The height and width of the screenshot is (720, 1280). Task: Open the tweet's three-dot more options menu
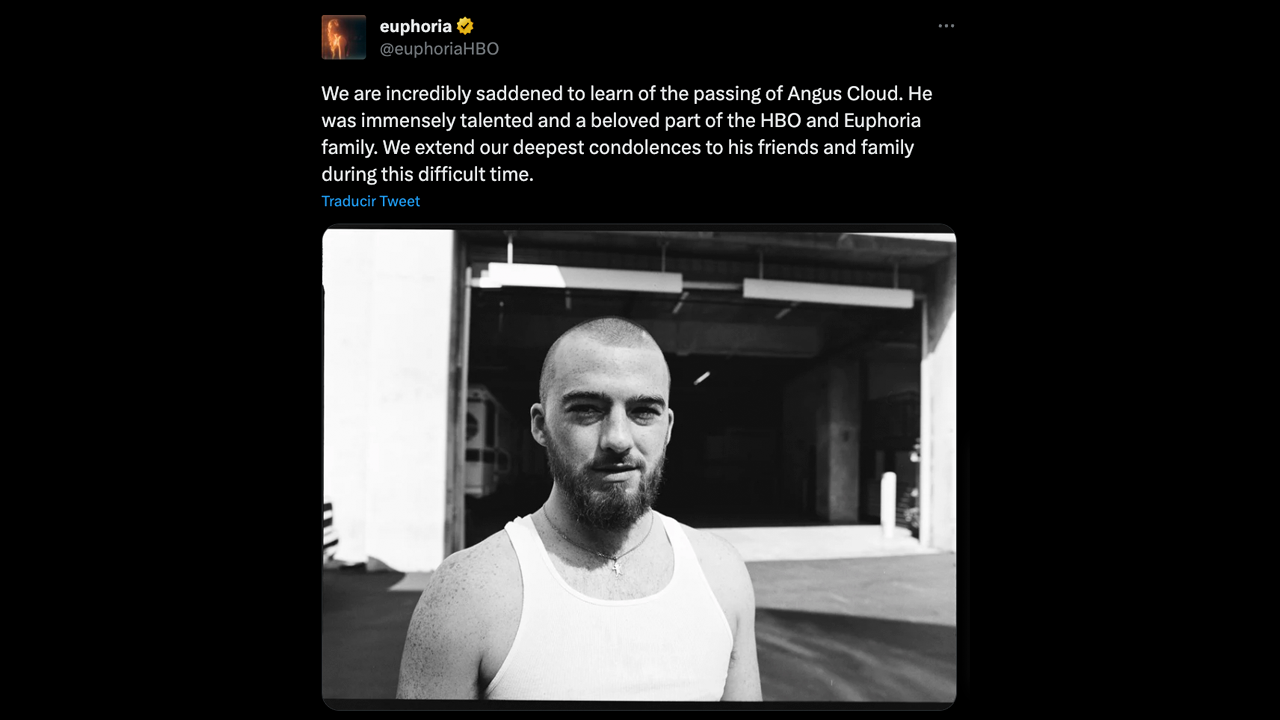[946, 26]
